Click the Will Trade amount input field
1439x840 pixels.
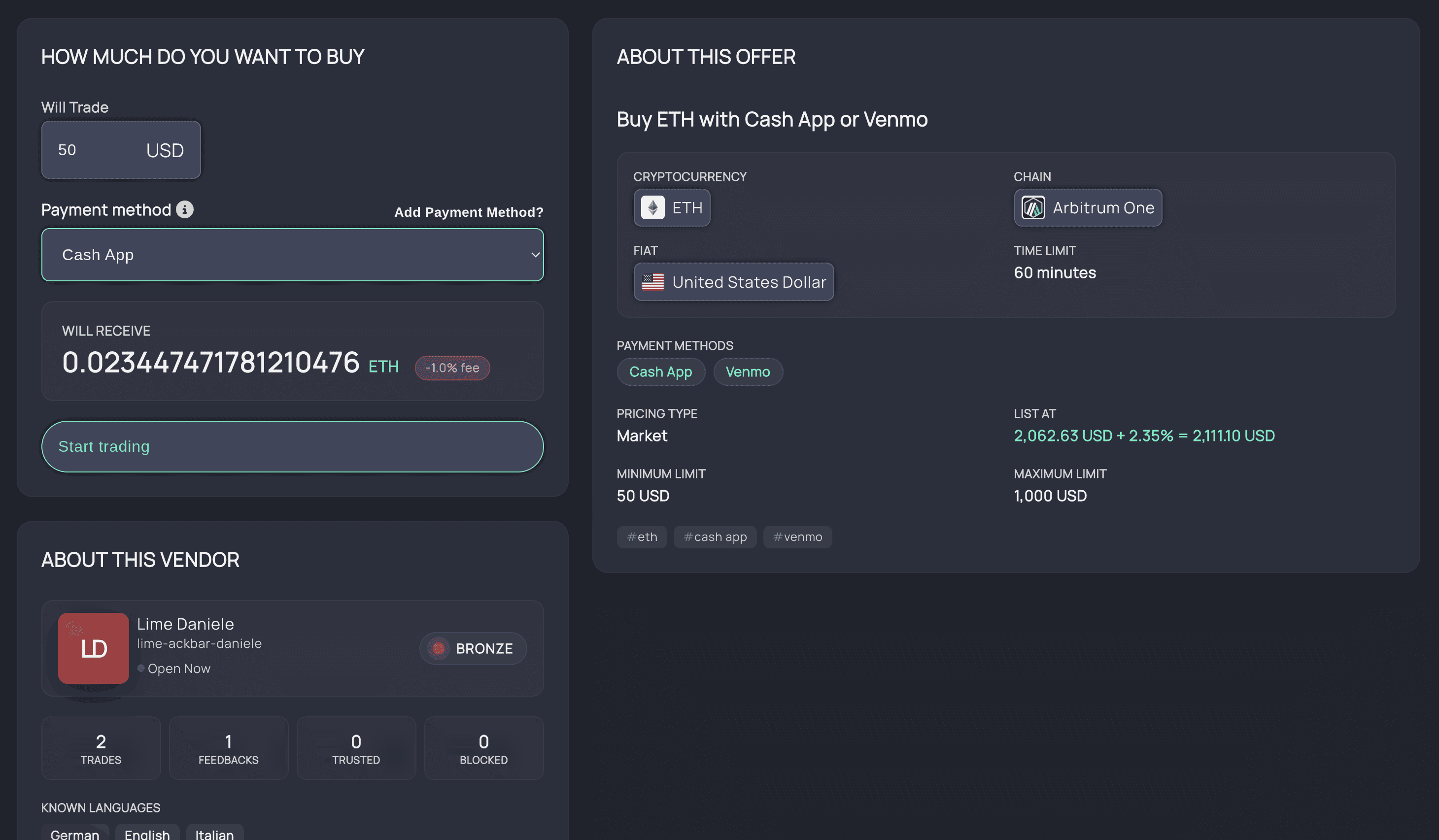[121, 150]
